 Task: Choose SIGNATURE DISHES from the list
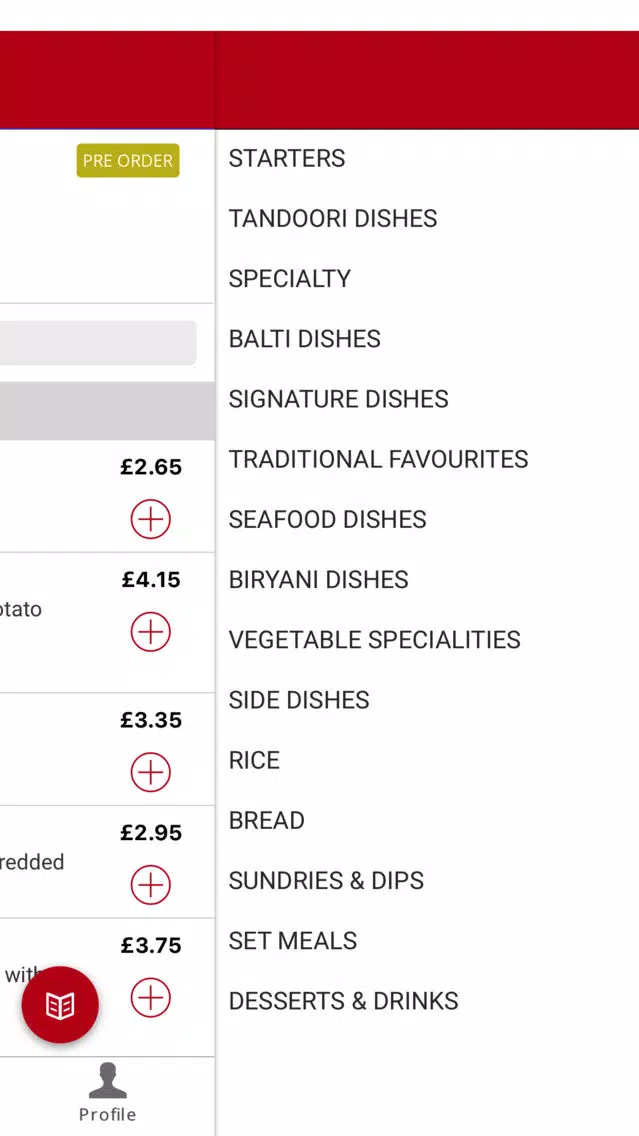point(339,399)
